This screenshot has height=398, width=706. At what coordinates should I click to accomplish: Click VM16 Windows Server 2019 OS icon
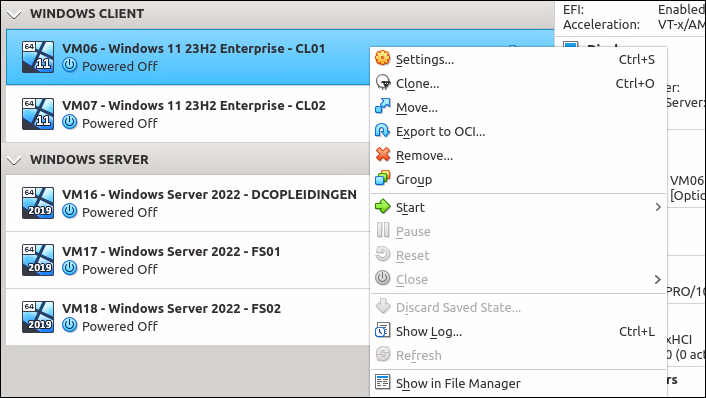[38, 203]
